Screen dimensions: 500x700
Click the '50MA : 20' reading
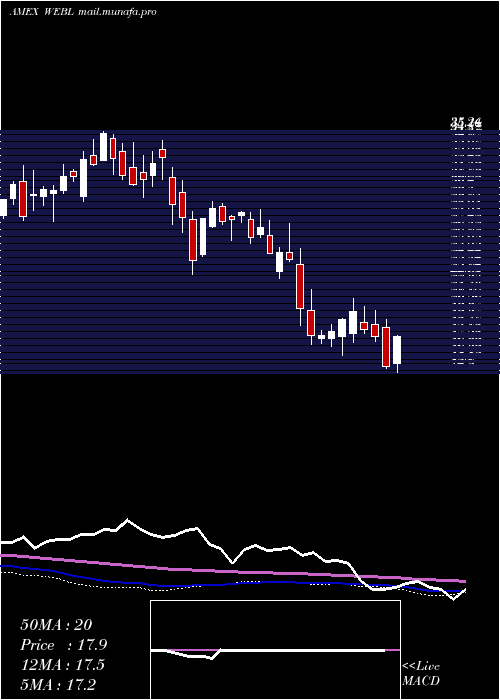pyautogui.click(x=56, y=625)
